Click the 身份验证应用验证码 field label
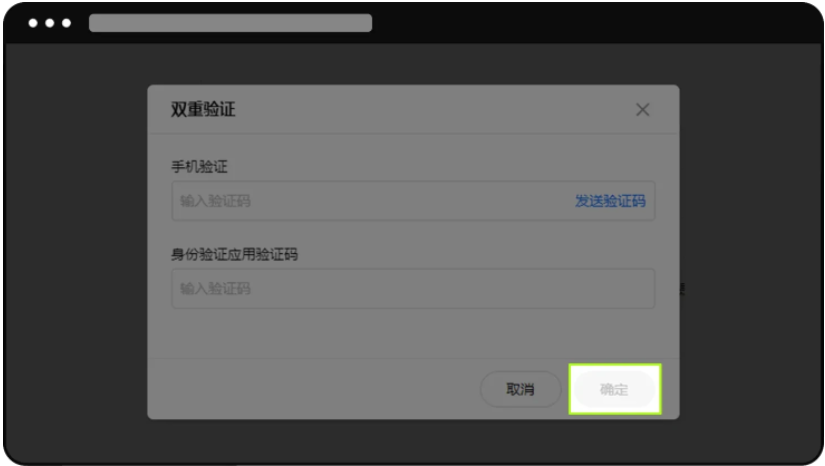Viewport: 825px width, 466px height. 234,255
